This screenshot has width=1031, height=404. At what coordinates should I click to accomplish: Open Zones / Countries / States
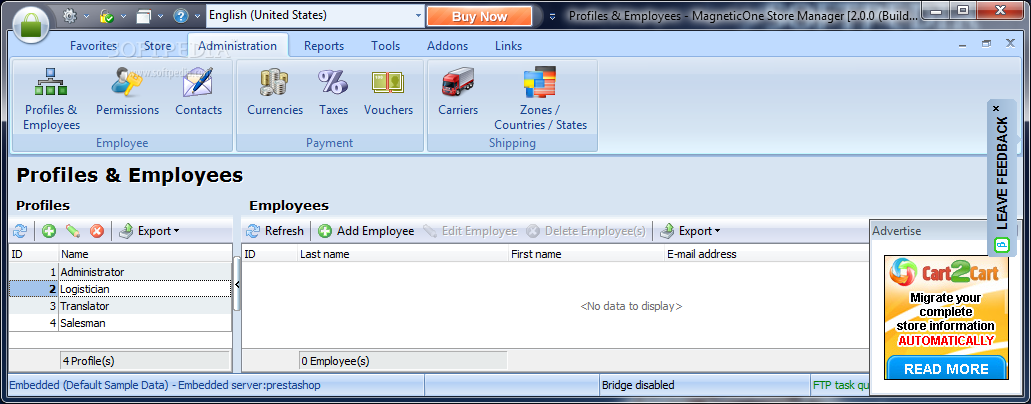tap(540, 99)
